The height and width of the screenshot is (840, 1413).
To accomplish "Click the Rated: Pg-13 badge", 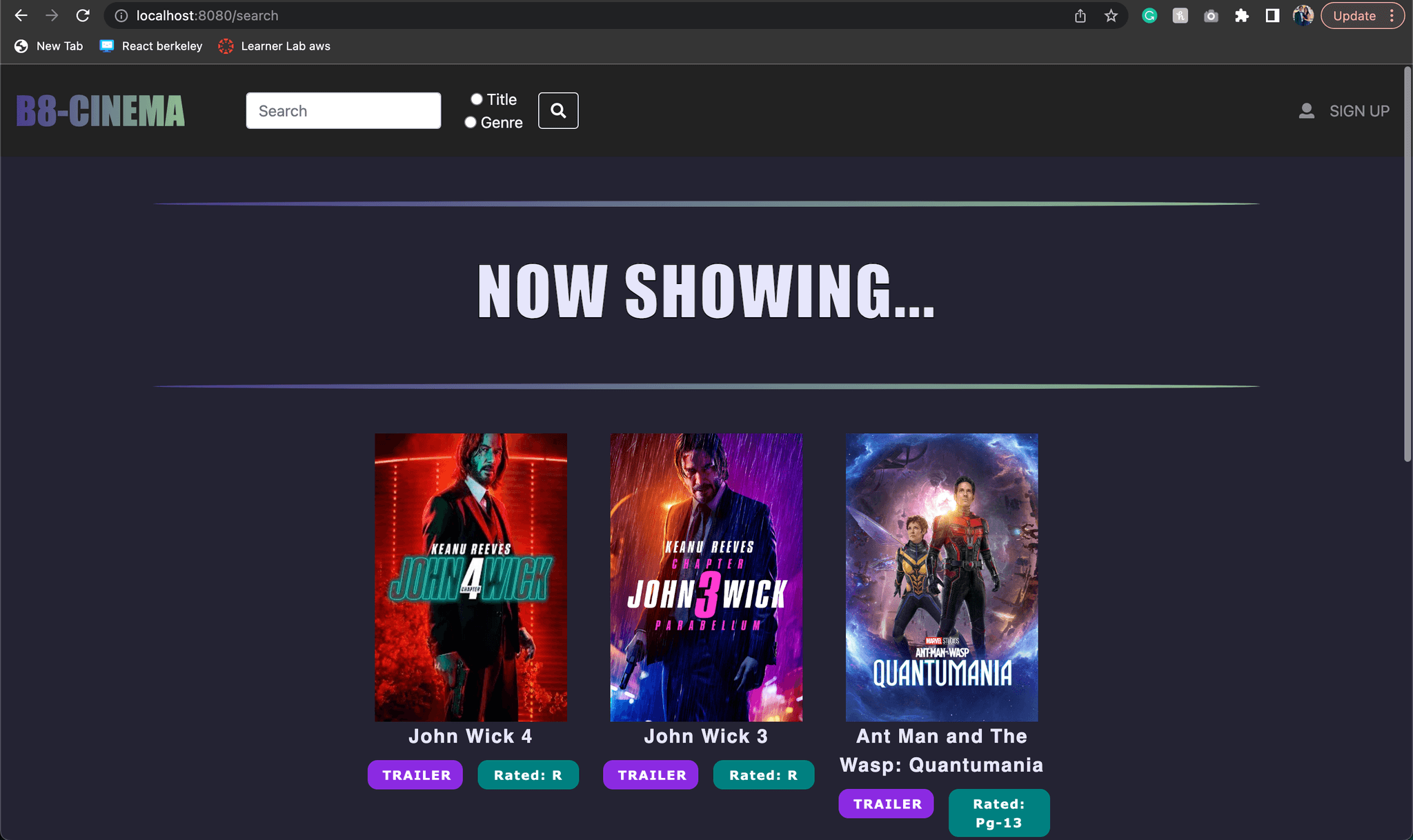I will (x=999, y=813).
